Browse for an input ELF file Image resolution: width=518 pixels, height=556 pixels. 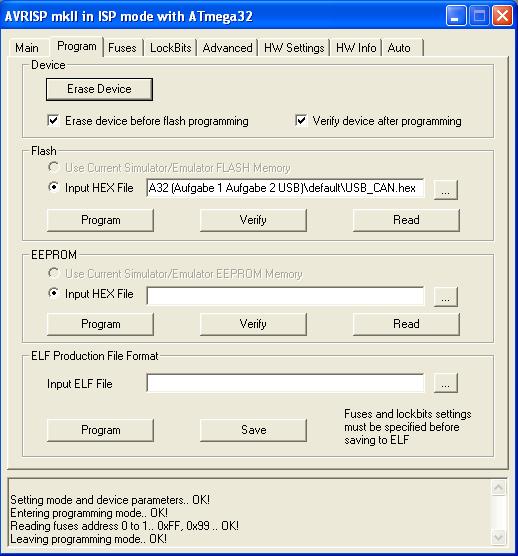click(x=446, y=383)
